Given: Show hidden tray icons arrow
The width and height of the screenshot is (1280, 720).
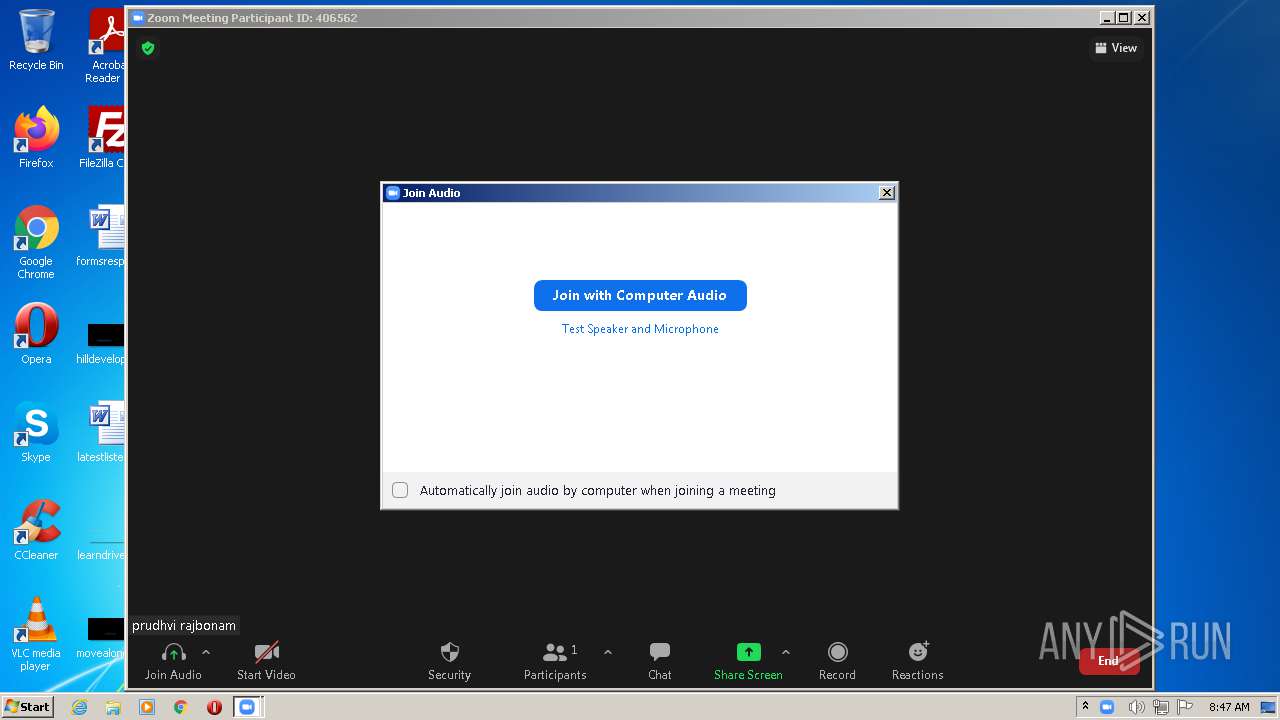Looking at the screenshot, I should [1085, 707].
